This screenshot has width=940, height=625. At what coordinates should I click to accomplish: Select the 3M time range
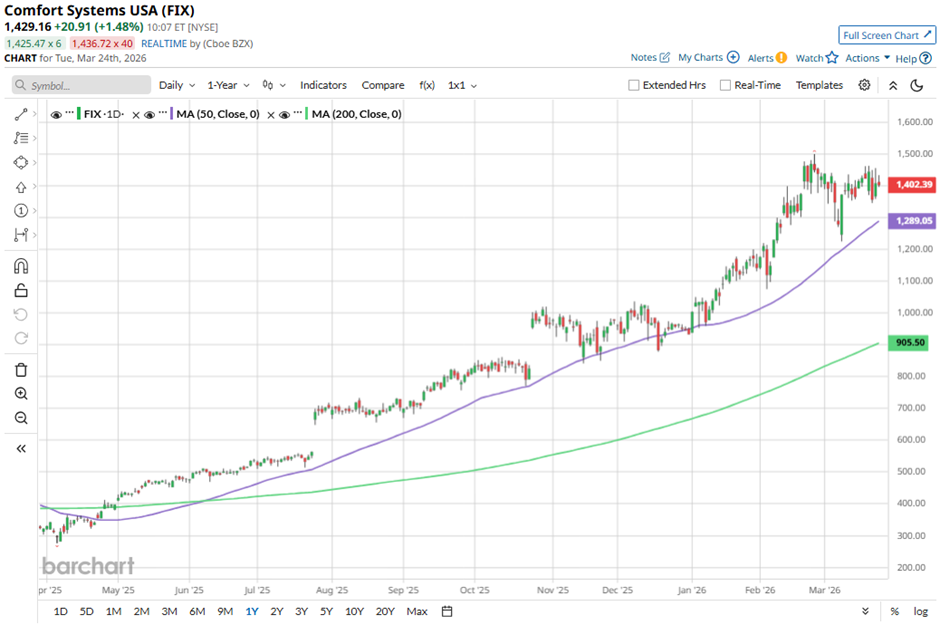click(169, 611)
